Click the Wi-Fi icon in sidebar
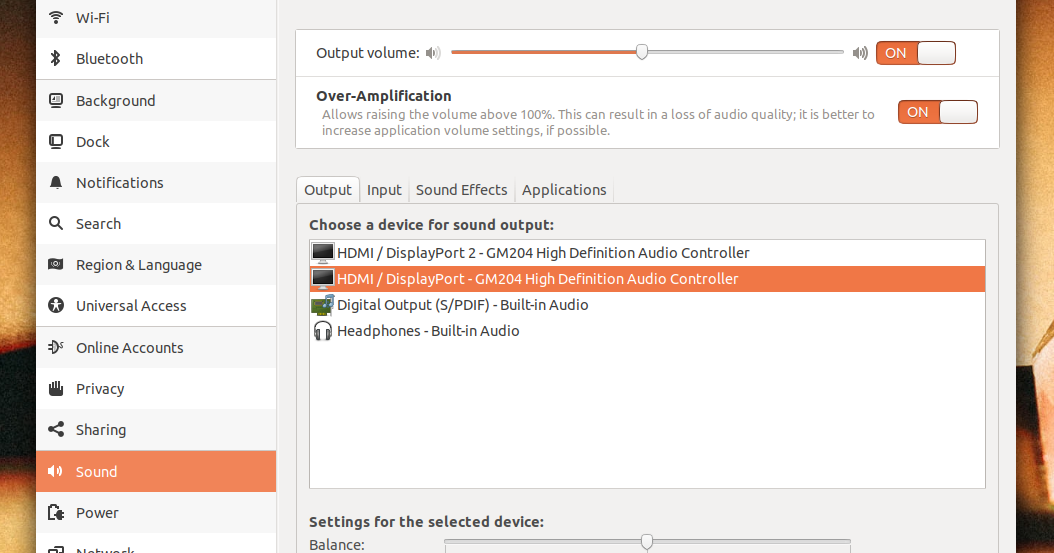The image size is (1054, 553). click(56, 18)
